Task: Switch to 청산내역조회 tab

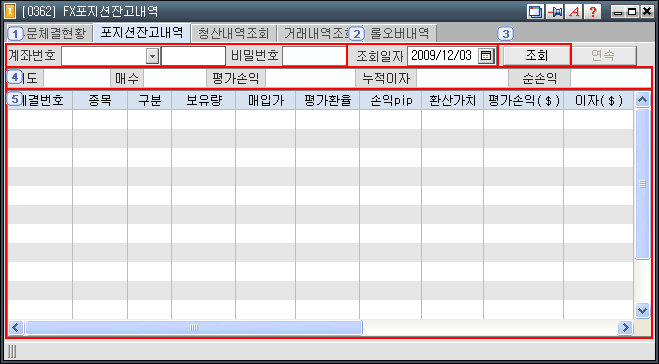Action: [x=234, y=33]
